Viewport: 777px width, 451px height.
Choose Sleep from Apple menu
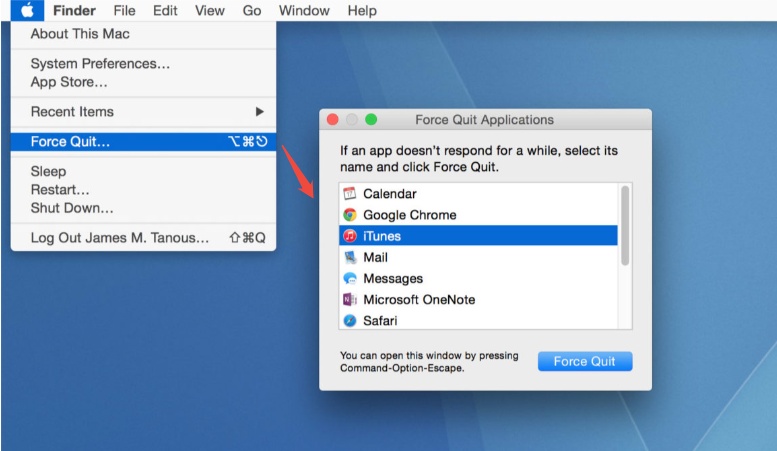coord(143,171)
